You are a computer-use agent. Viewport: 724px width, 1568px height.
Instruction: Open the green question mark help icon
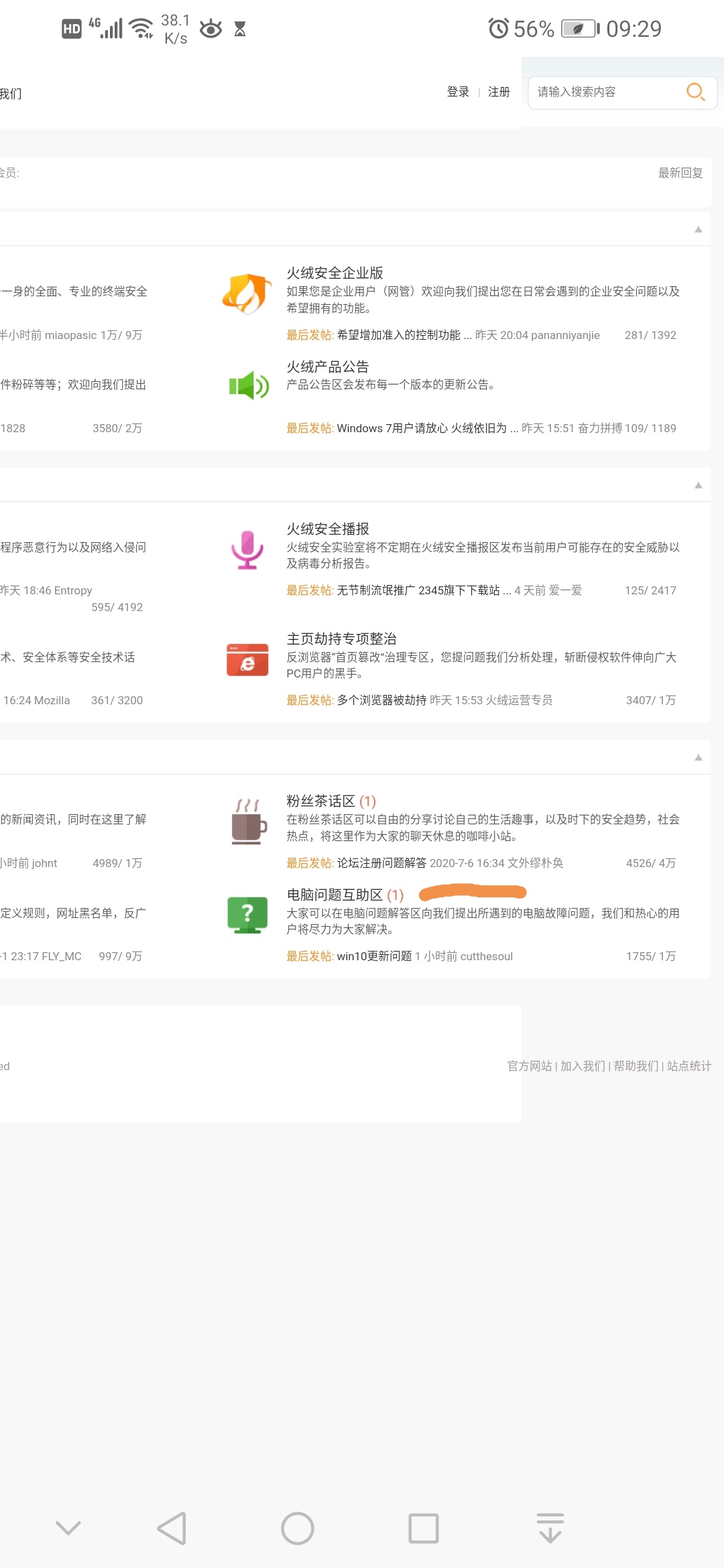pyautogui.click(x=247, y=915)
